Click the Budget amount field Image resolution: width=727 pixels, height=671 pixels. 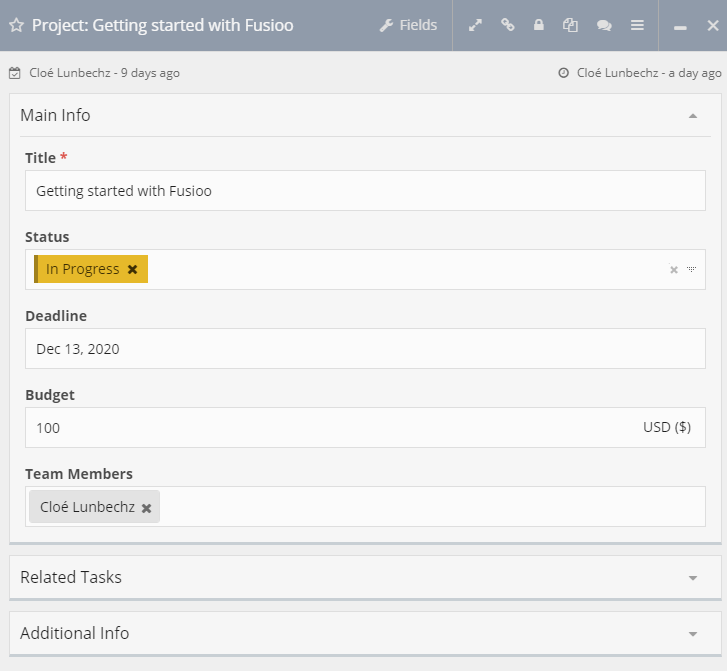point(330,428)
